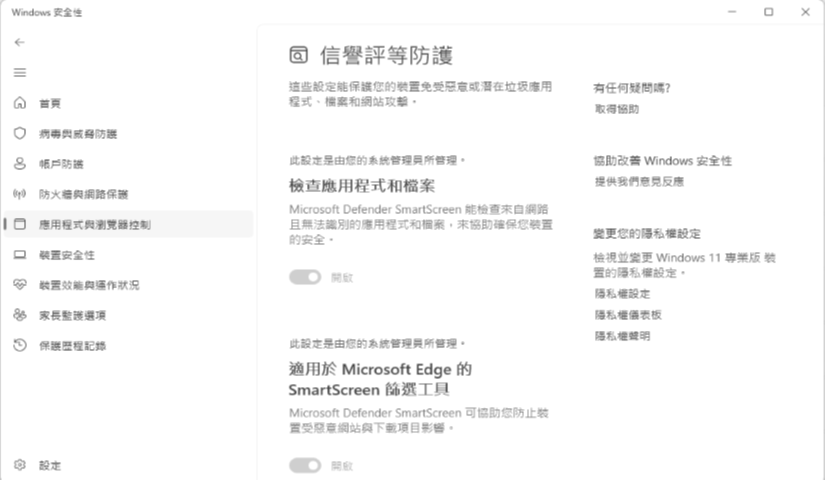Click the 隱私權聲明 link
825x480 pixels.
(x=622, y=336)
